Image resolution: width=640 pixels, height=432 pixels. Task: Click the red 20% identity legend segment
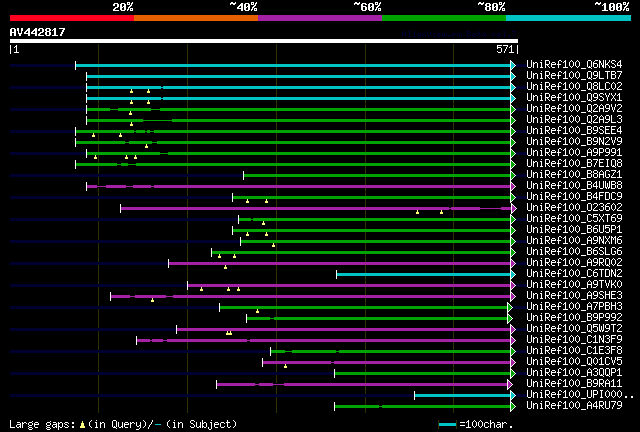pos(72,18)
